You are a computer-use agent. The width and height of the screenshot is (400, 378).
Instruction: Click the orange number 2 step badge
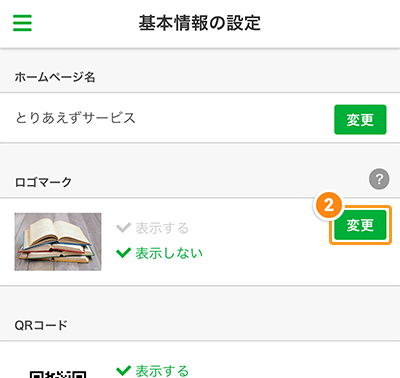point(328,205)
